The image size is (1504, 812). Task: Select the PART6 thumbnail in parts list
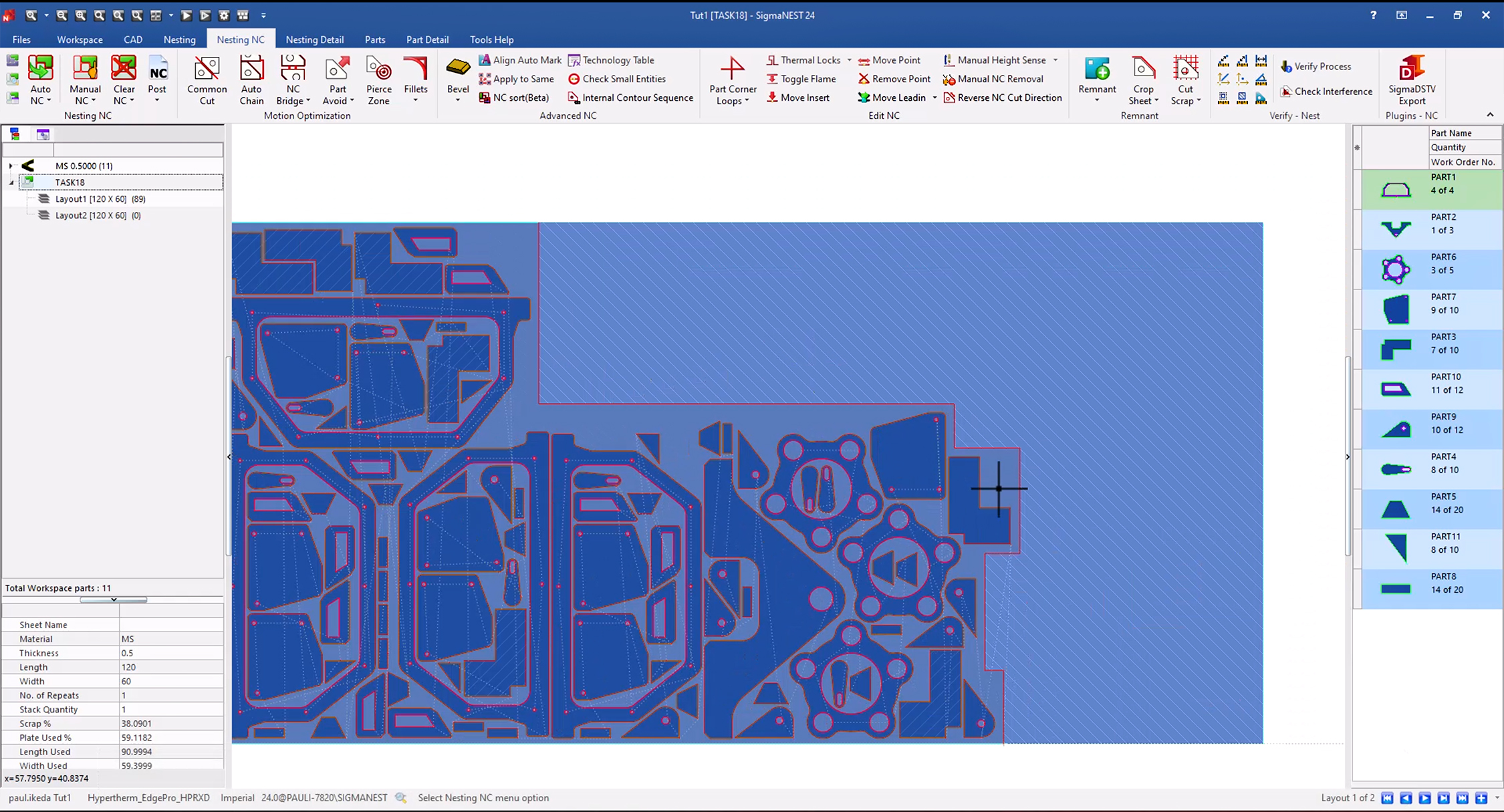tap(1395, 270)
